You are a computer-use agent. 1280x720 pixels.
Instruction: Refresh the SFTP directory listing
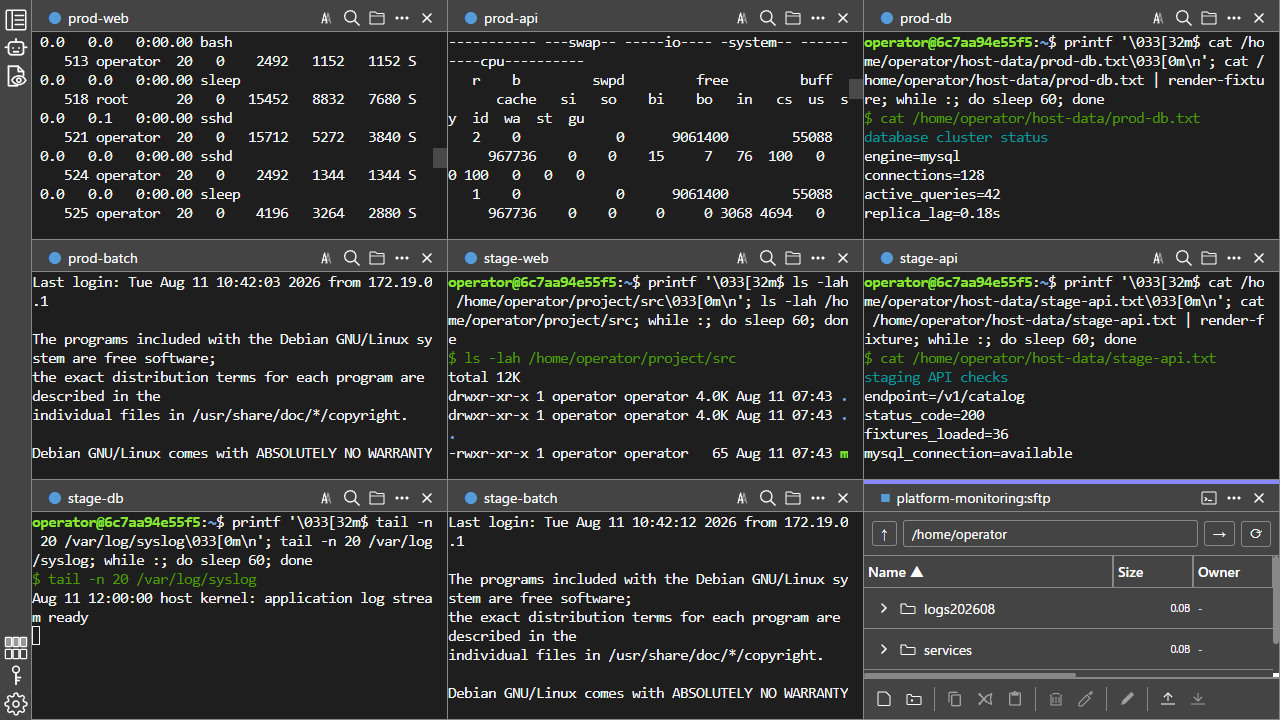coord(1256,534)
